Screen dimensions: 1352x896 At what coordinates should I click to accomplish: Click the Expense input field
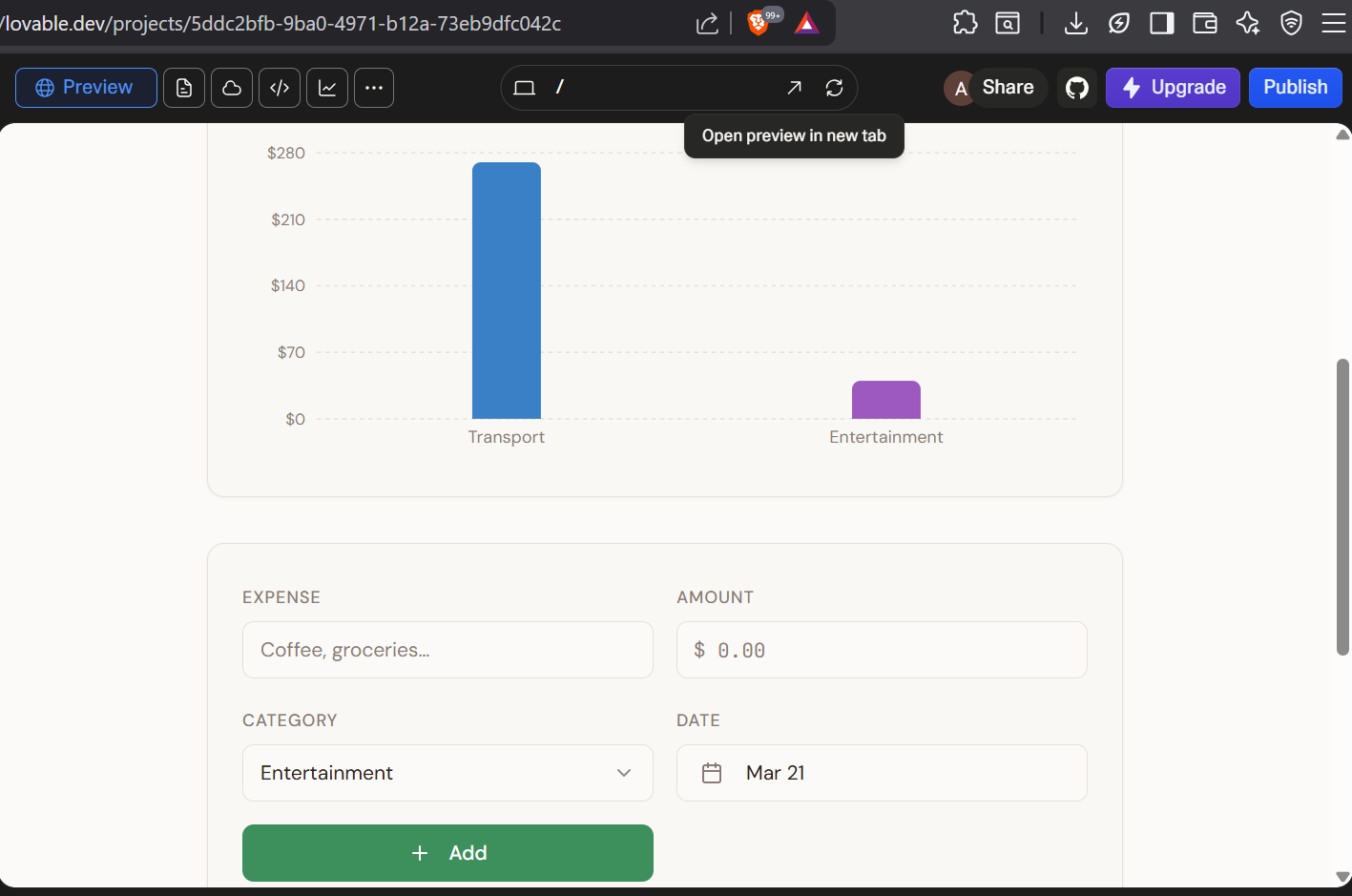pyautogui.click(x=447, y=650)
